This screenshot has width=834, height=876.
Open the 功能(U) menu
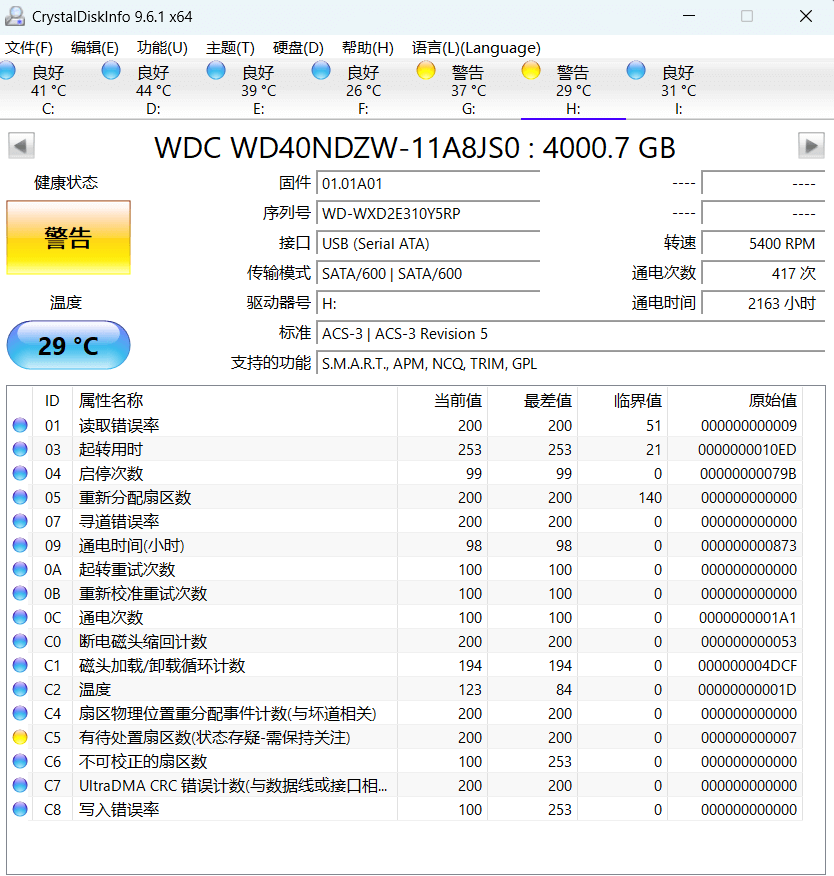click(x=162, y=48)
